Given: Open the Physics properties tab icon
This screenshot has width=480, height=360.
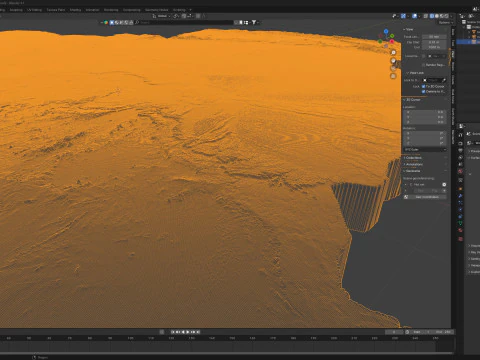Looking at the screenshot, I should (460, 209).
